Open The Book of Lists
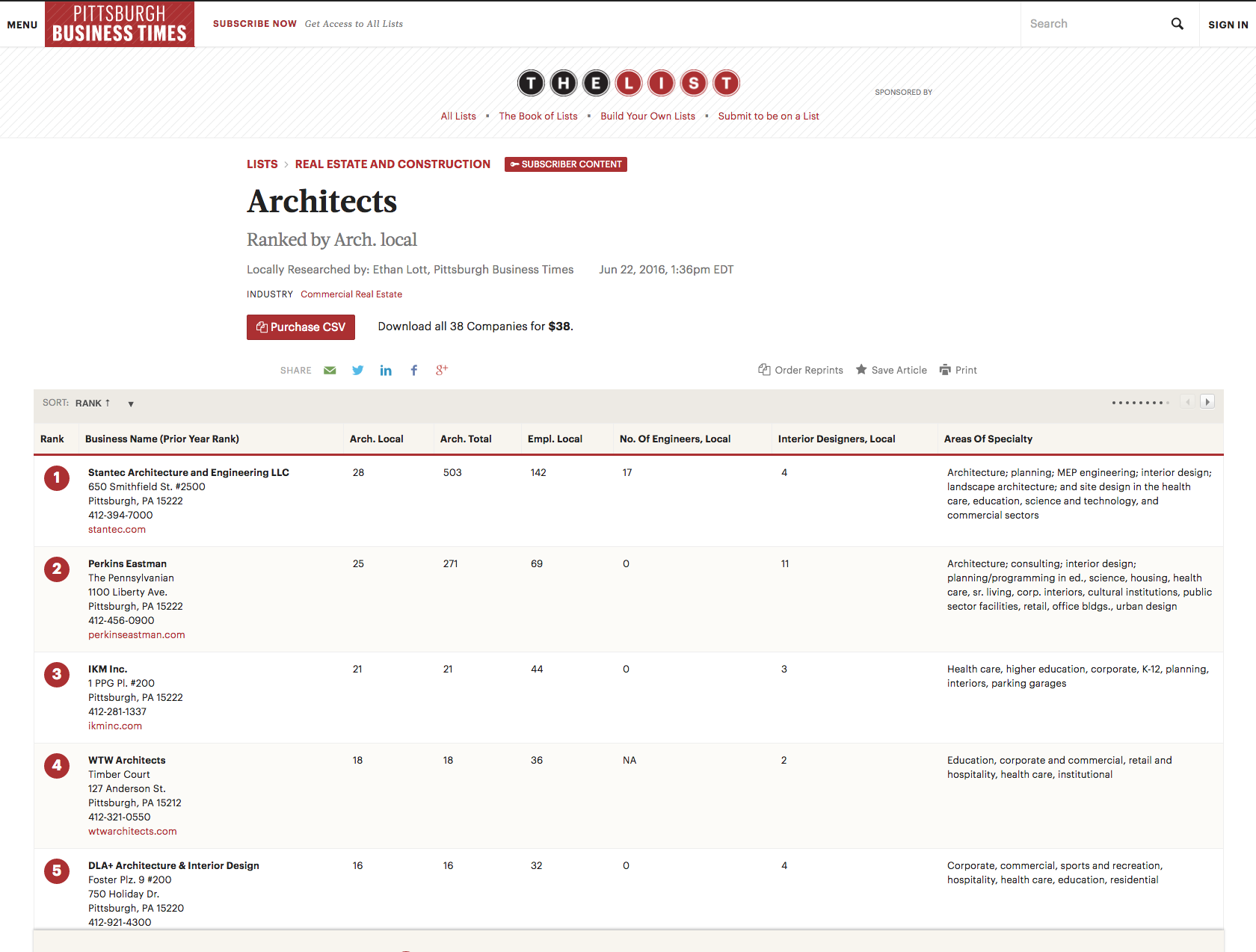Screen dimensions: 1256x952 coord(538,116)
